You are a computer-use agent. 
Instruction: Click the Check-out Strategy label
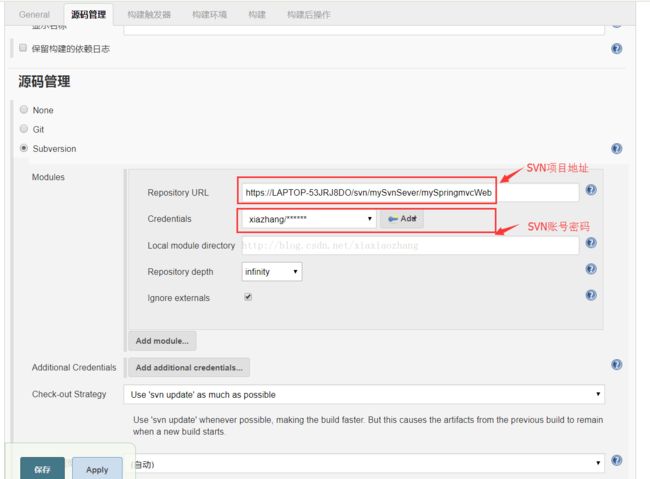click(69, 394)
